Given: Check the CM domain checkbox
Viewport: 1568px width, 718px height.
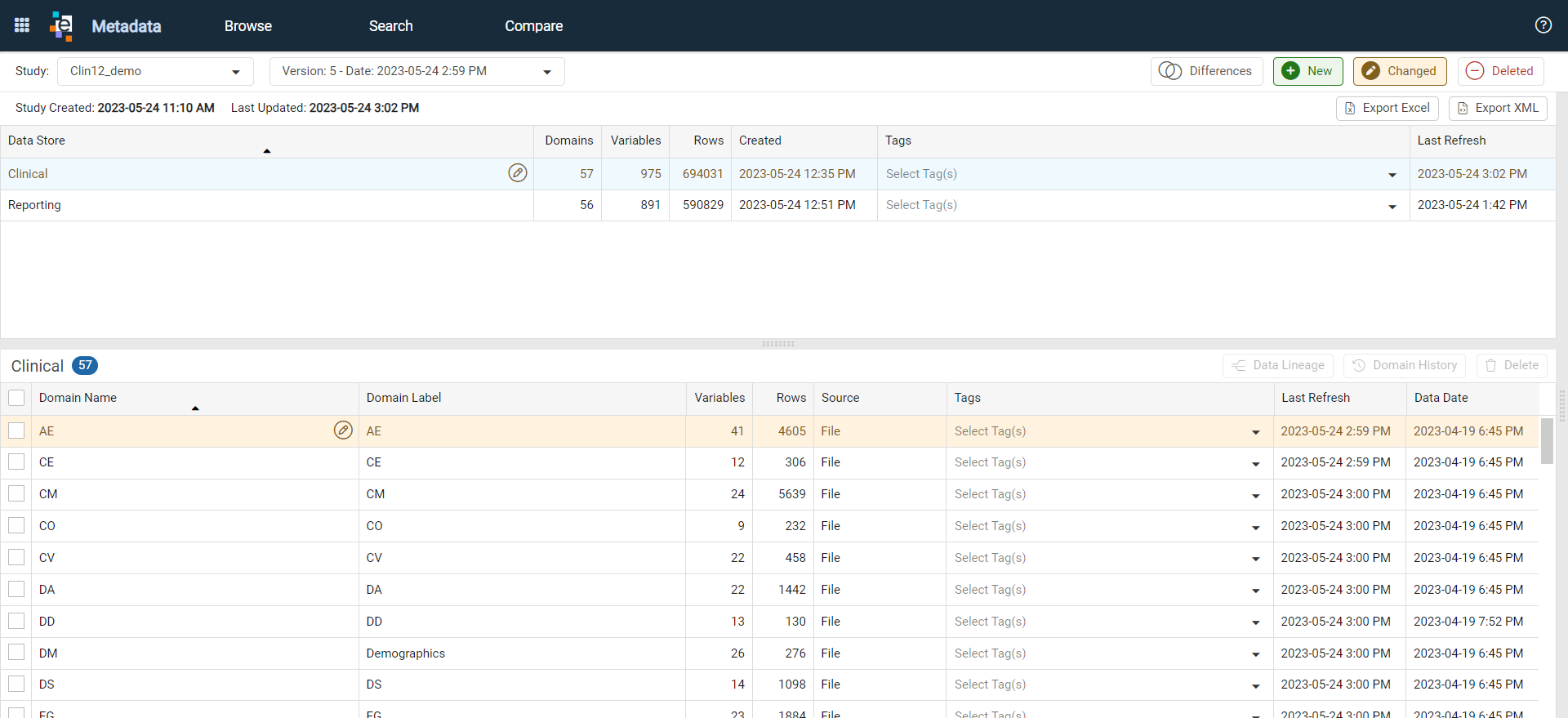Looking at the screenshot, I should tap(16, 493).
